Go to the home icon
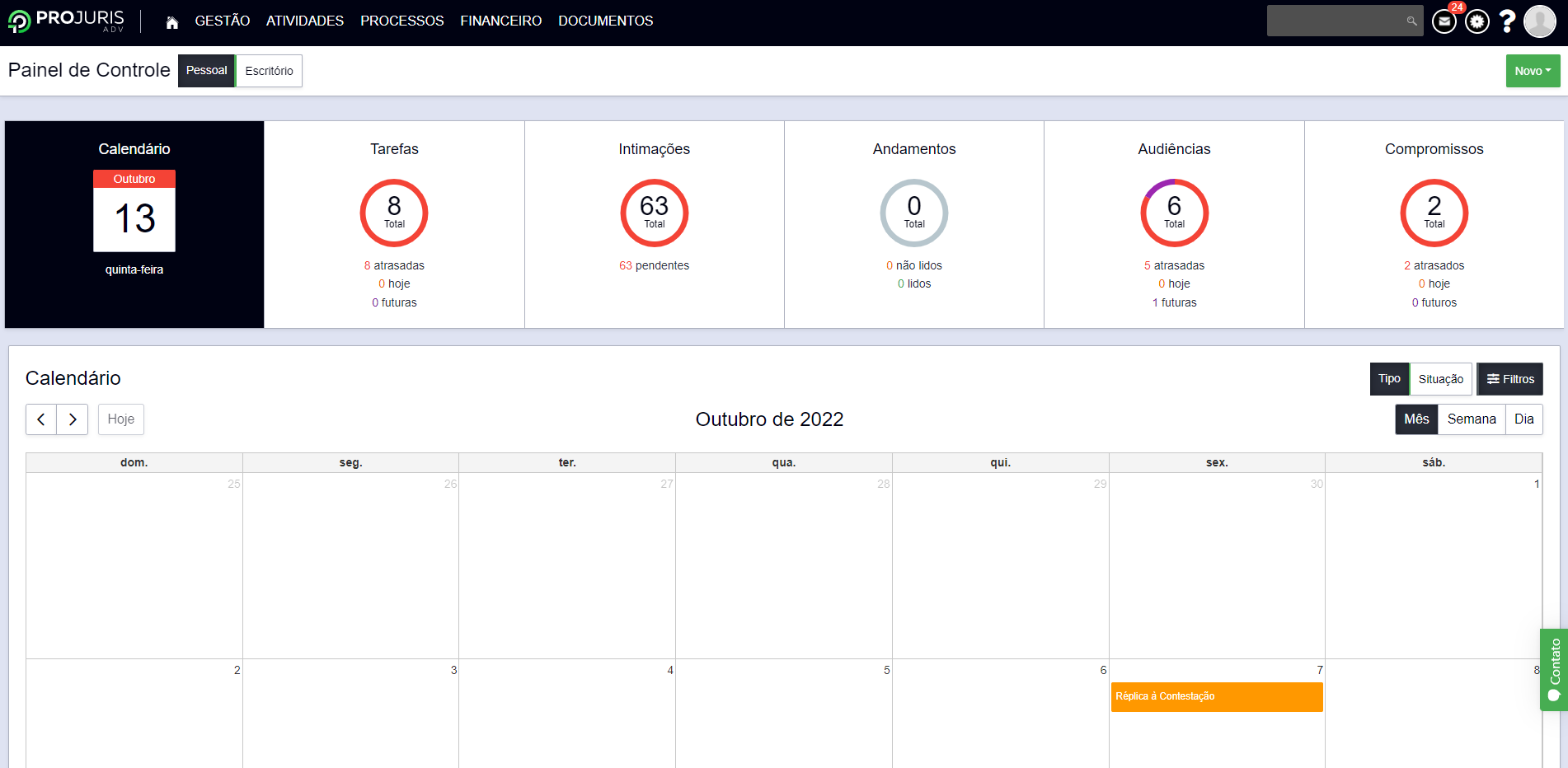This screenshot has width=1568, height=768. pos(171,22)
